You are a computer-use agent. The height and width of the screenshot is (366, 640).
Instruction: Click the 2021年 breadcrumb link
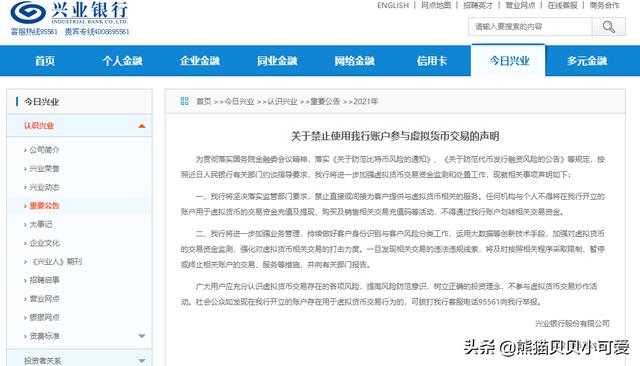tap(366, 101)
